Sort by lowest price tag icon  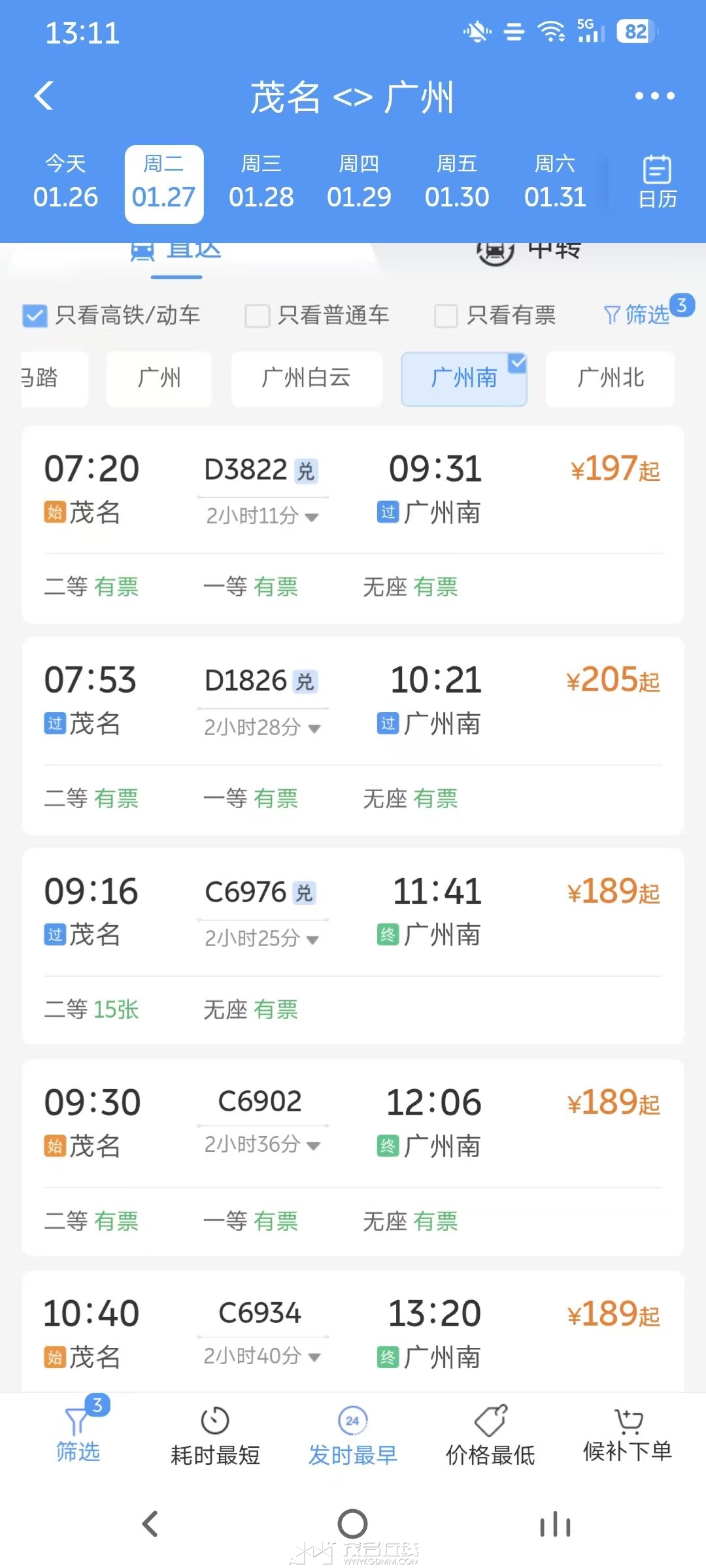490,1420
